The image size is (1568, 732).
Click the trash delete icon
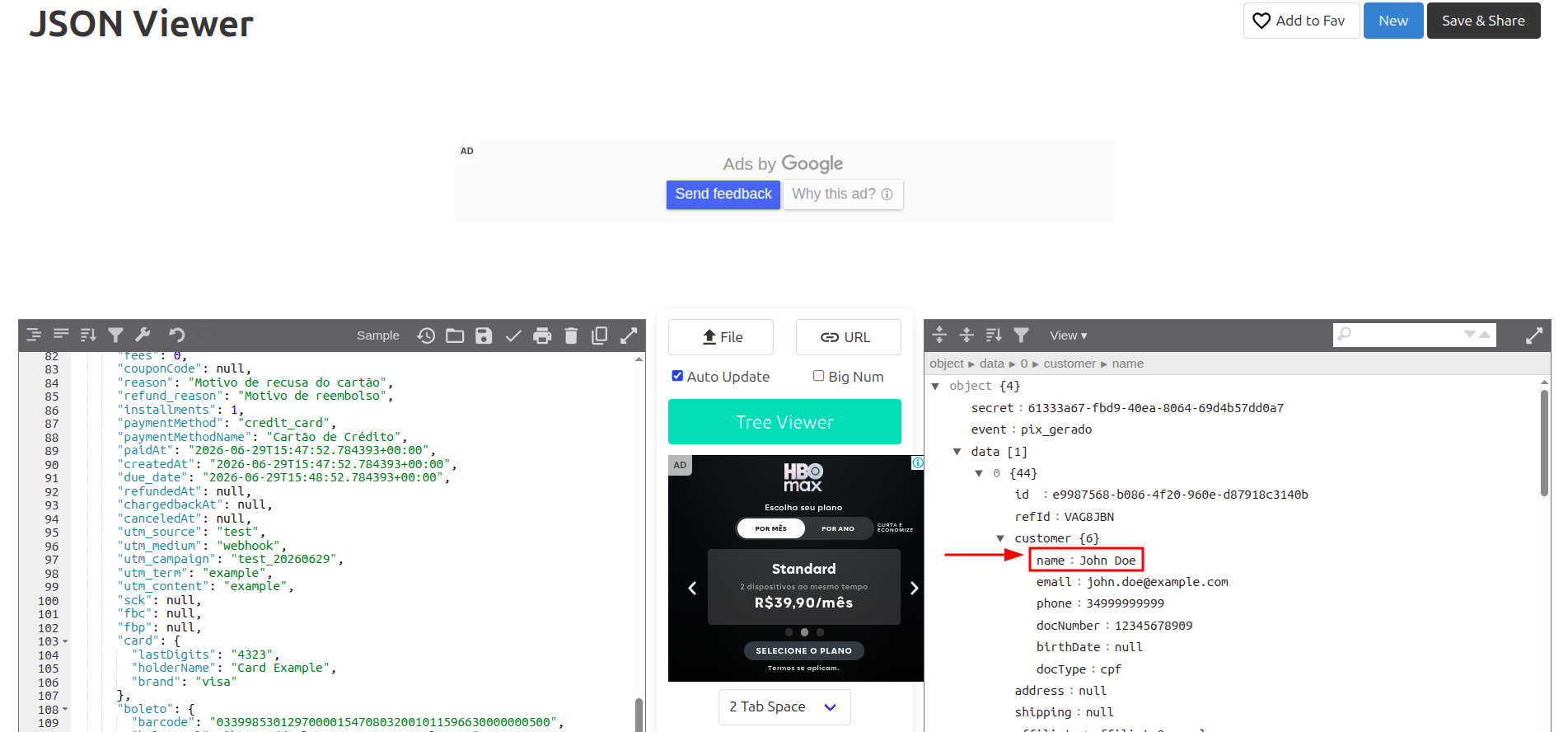(x=571, y=335)
